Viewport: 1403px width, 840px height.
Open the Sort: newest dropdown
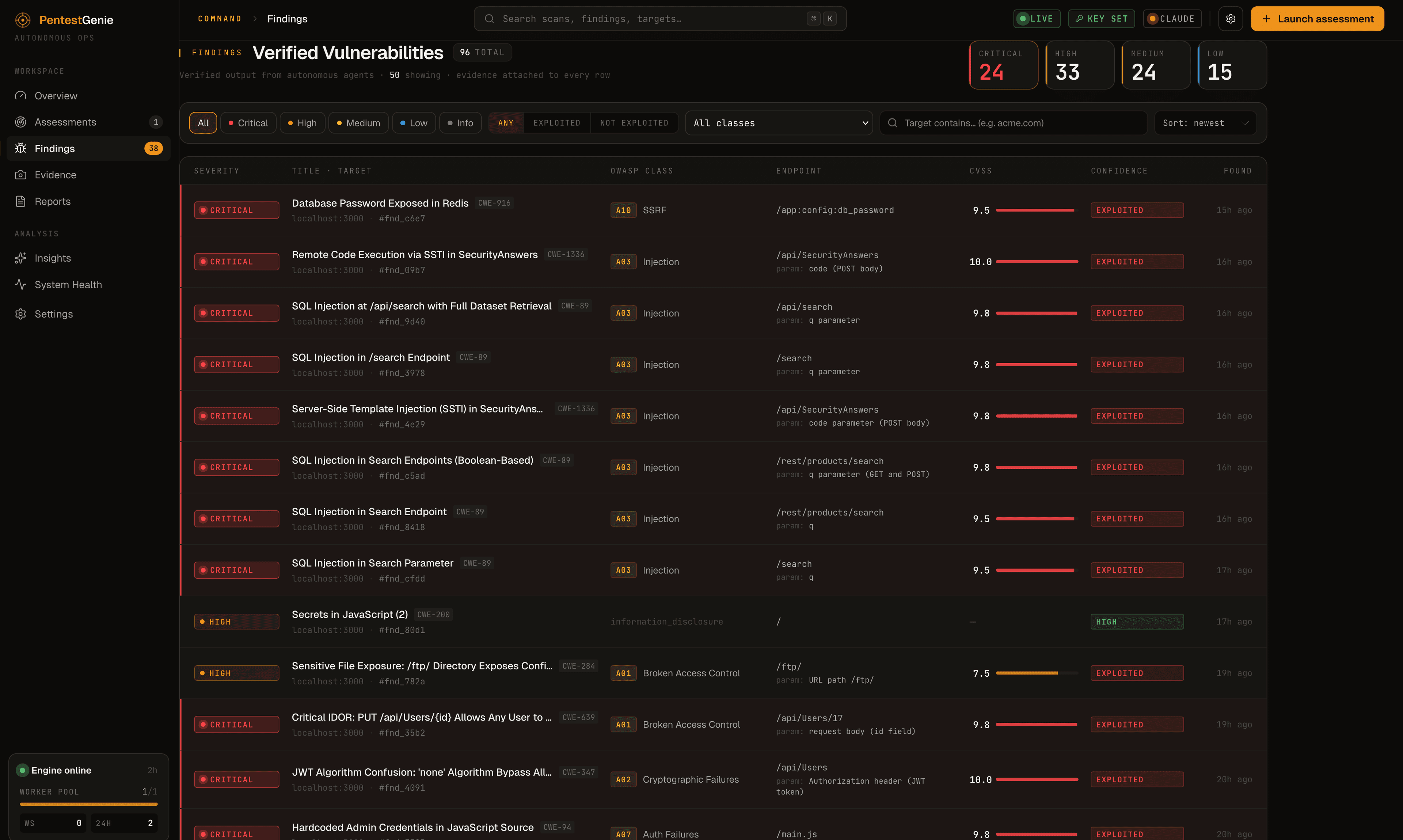point(1205,123)
